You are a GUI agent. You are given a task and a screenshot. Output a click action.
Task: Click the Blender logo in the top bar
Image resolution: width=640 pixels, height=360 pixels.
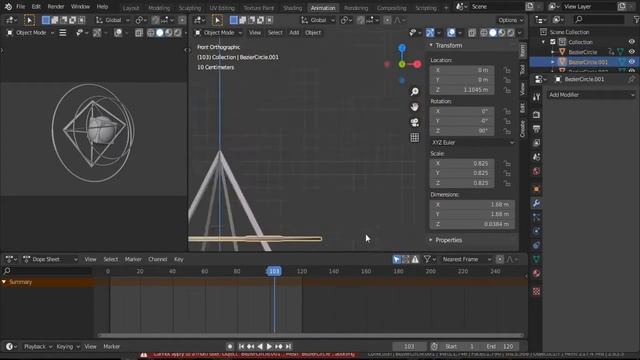tap(8, 7)
